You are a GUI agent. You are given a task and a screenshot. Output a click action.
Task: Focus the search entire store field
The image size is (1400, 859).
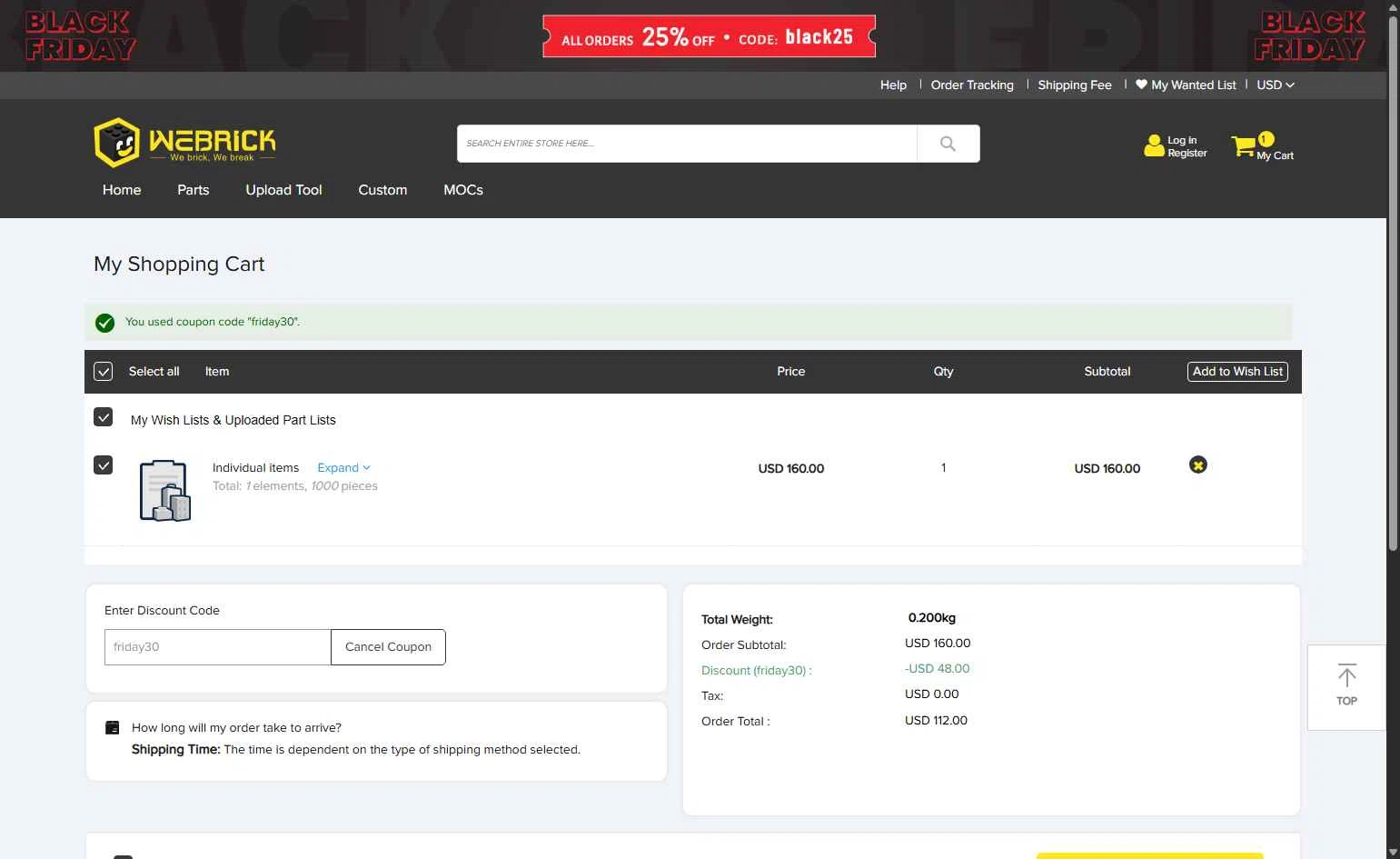click(687, 144)
